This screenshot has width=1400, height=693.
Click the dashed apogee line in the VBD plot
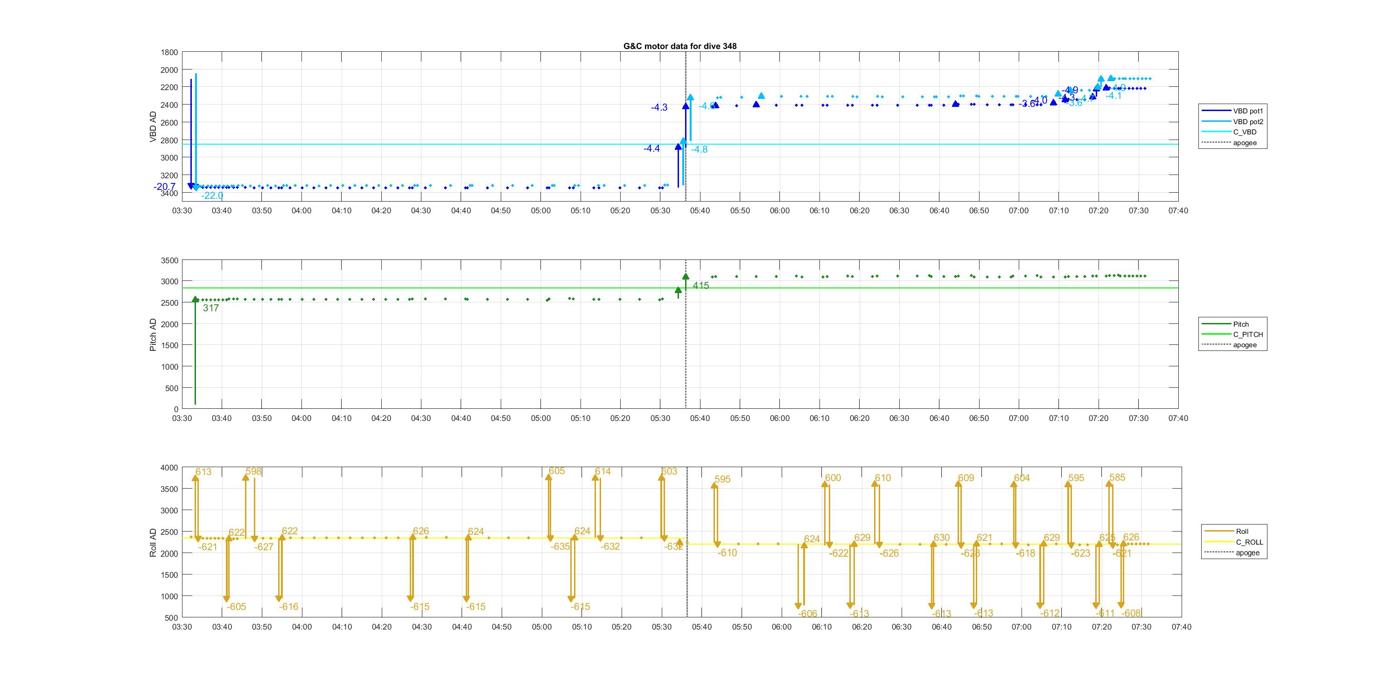686,125
